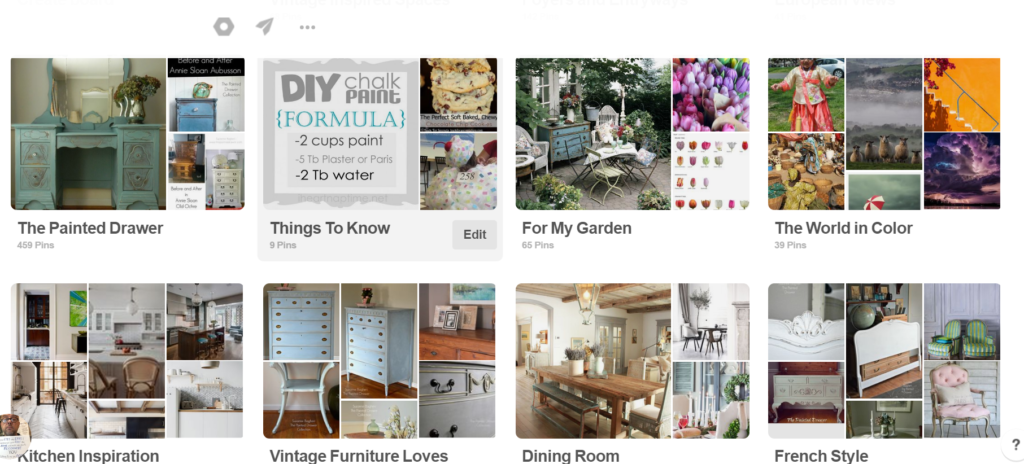Click the hexagon settings icon

tap(223, 27)
